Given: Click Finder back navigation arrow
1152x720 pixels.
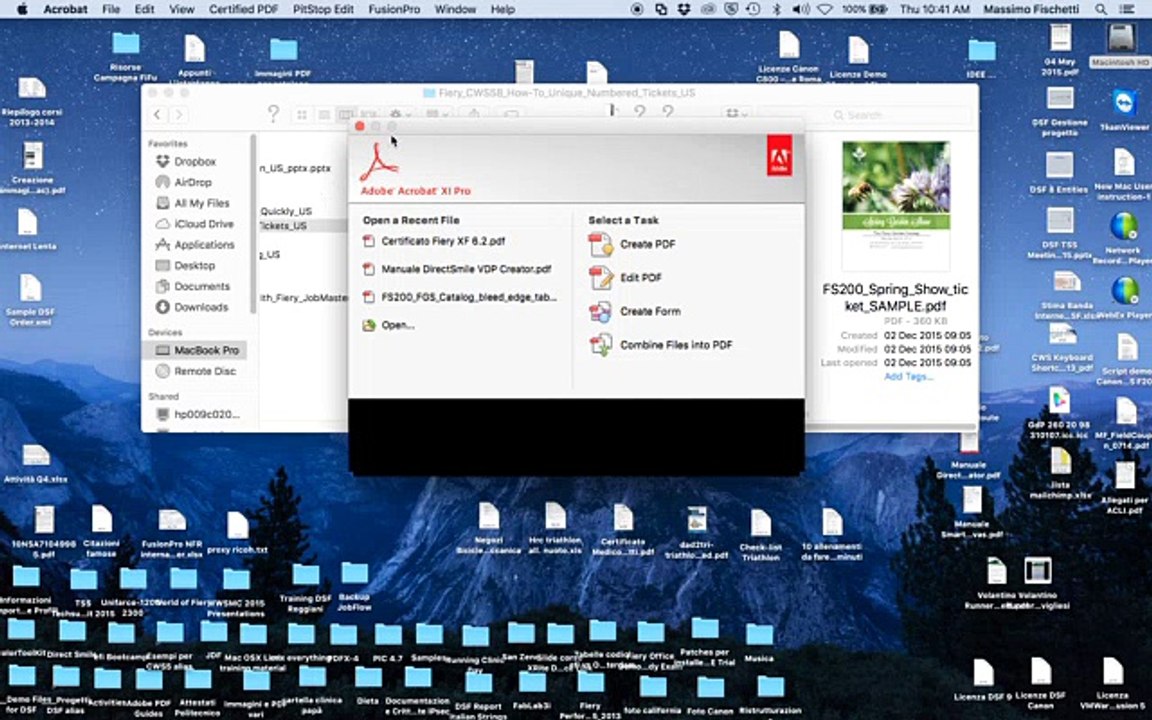Looking at the screenshot, I should click(x=158, y=115).
